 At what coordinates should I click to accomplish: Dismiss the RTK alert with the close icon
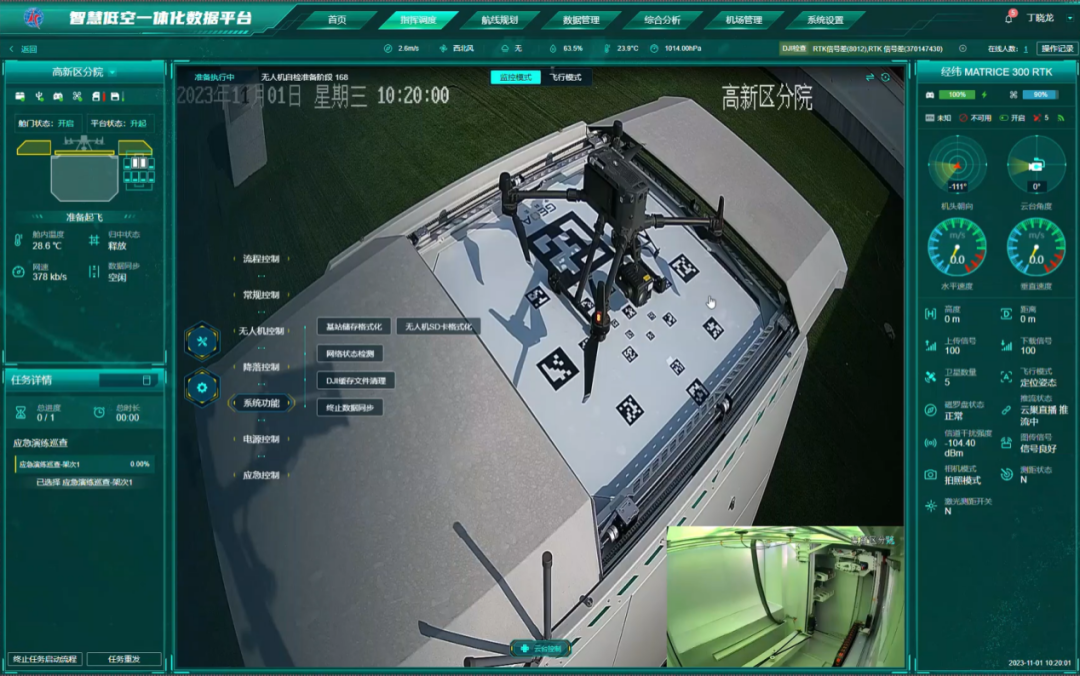[962, 49]
